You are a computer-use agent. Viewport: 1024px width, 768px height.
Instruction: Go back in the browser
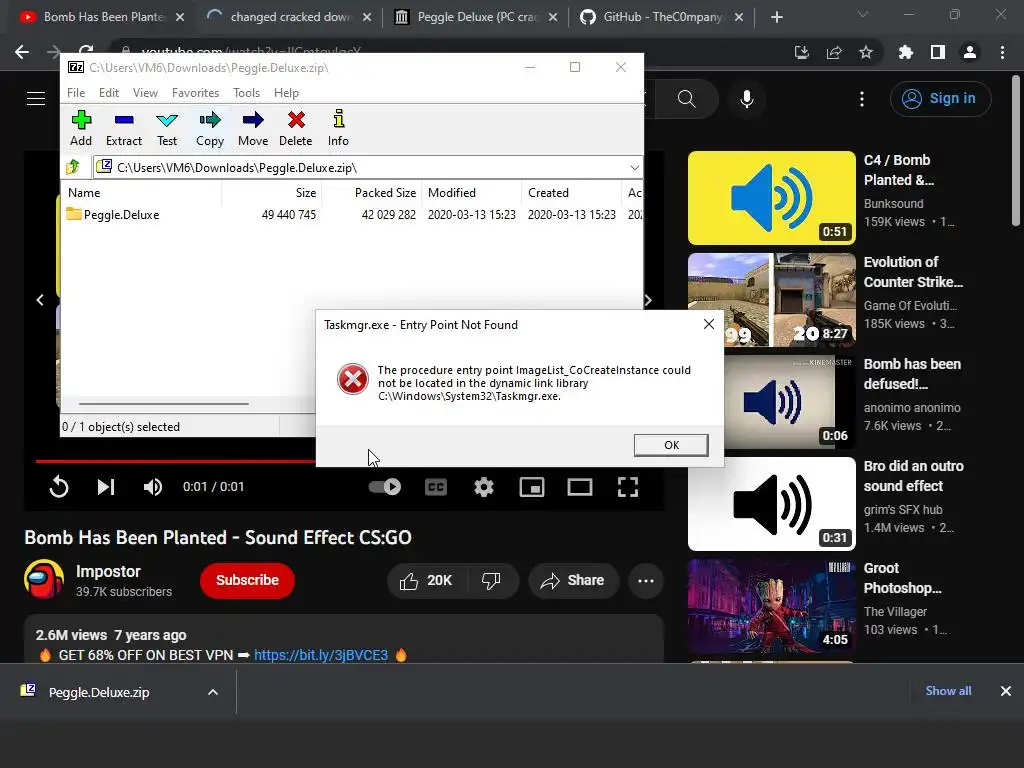(x=22, y=52)
